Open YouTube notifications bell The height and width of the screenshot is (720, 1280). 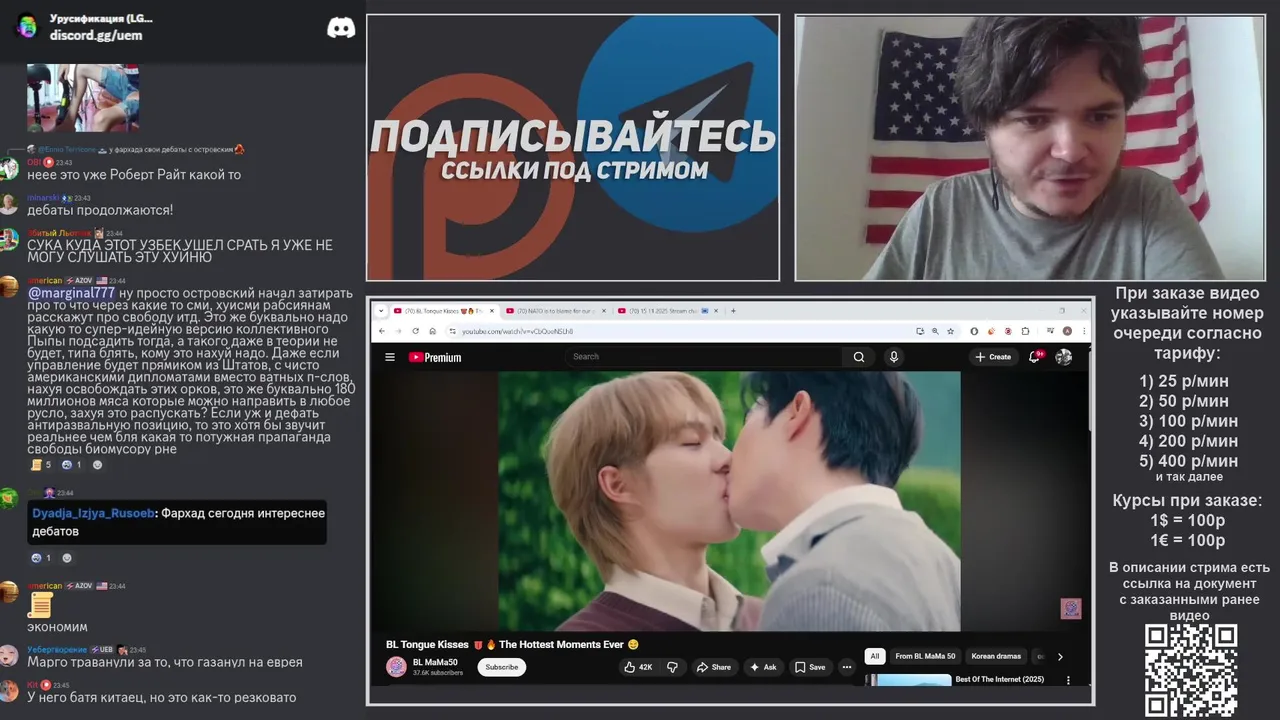pos(1035,356)
